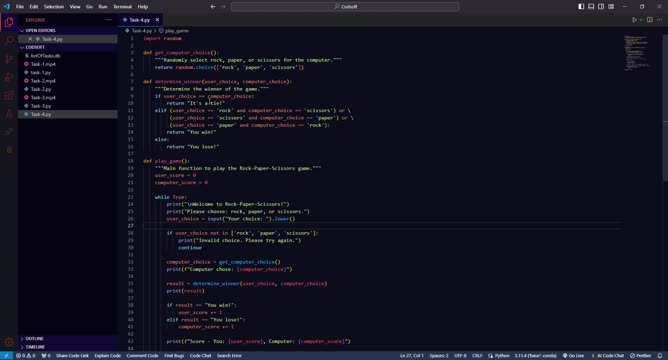Click the Go Back arrow in the title bar
The image size is (668, 360).
213,6
